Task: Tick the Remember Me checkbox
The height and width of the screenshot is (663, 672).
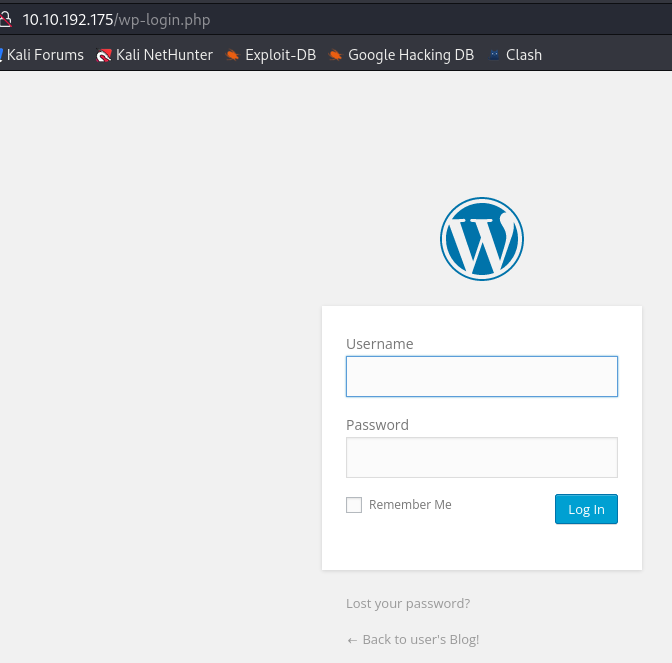Action: coord(354,505)
